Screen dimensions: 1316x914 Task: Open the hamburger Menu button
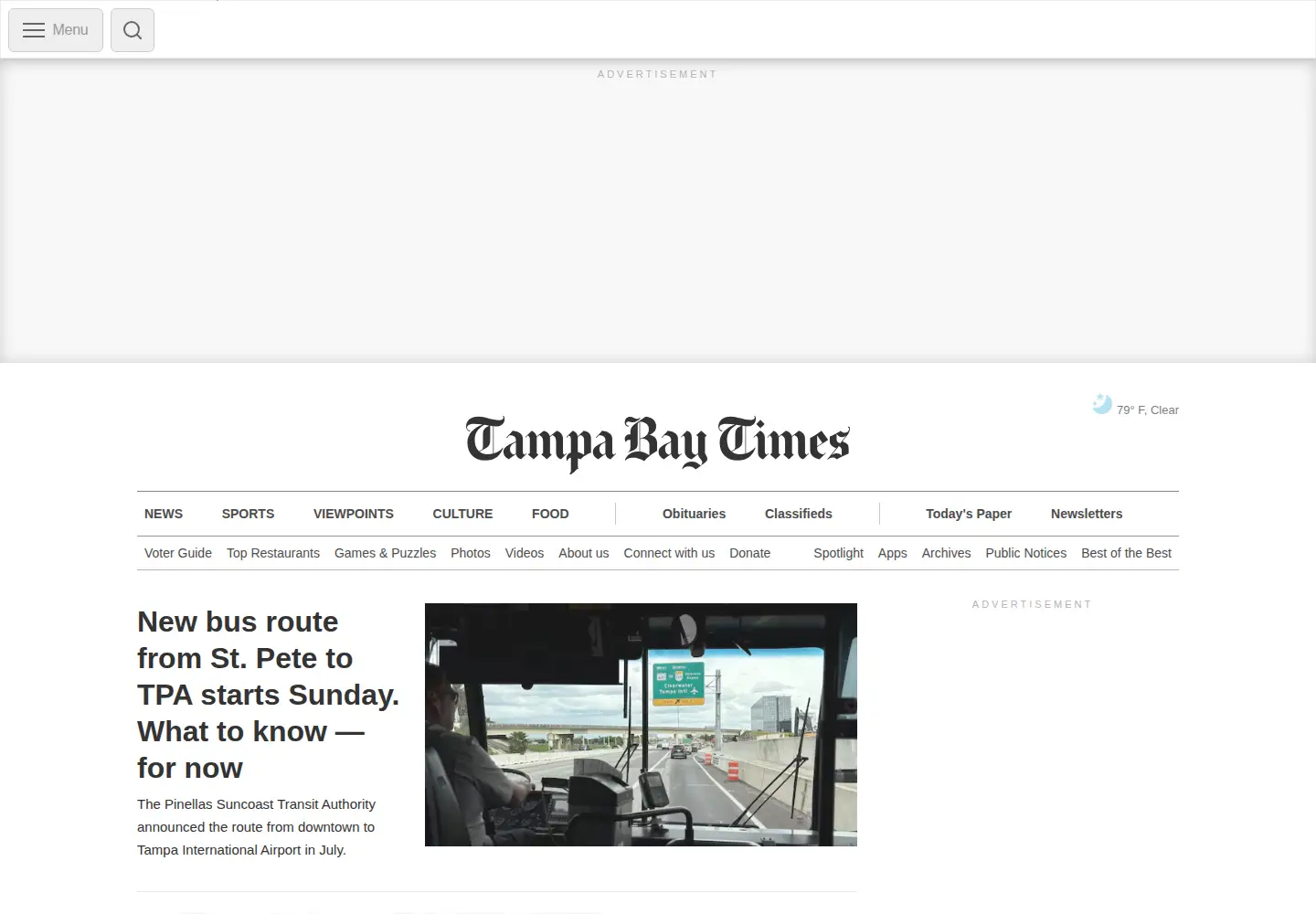(56, 30)
